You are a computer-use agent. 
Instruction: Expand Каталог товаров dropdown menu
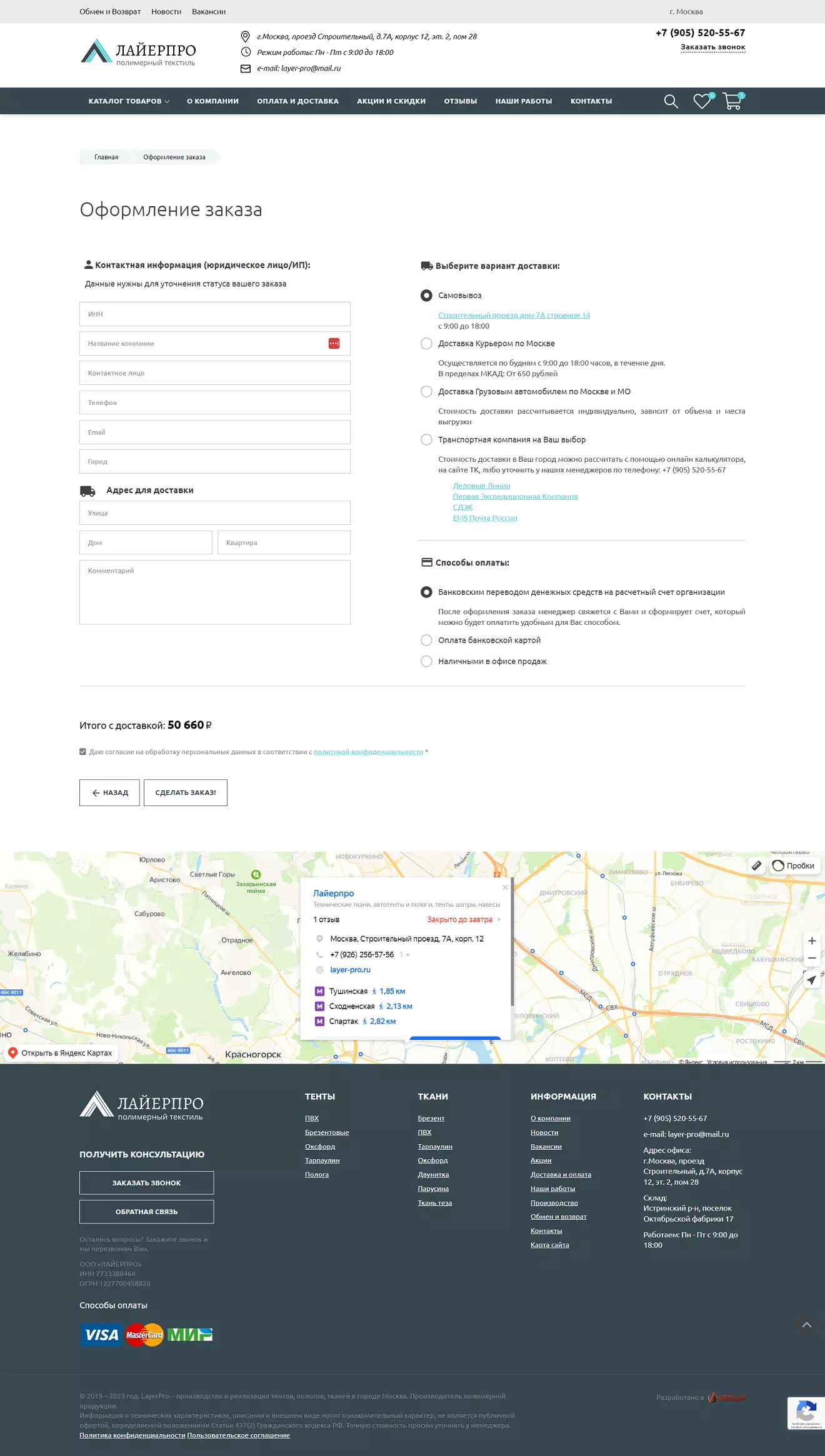pyautogui.click(x=129, y=101)
